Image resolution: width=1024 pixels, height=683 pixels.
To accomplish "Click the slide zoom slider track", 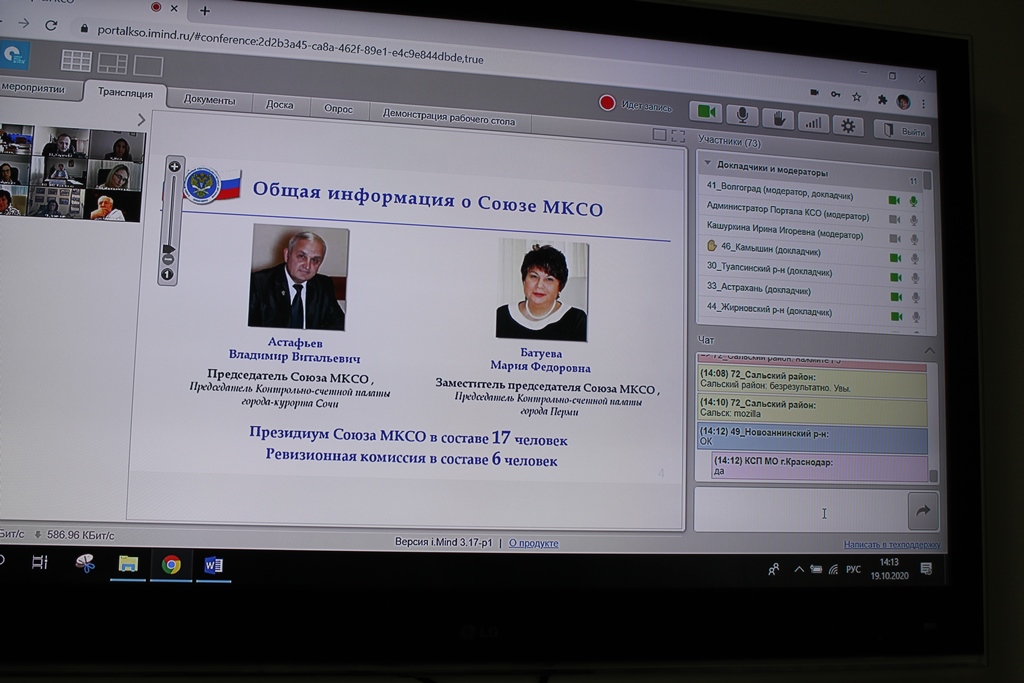I will [x=171, y=210].
